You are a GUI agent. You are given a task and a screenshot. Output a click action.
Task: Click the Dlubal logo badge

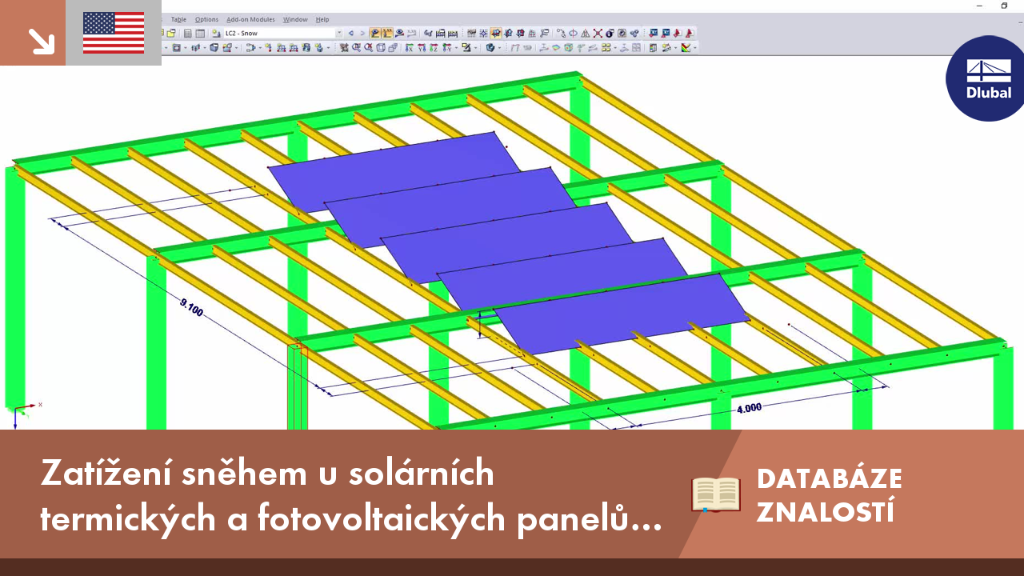pyautogui.click(x=986, y=78)
